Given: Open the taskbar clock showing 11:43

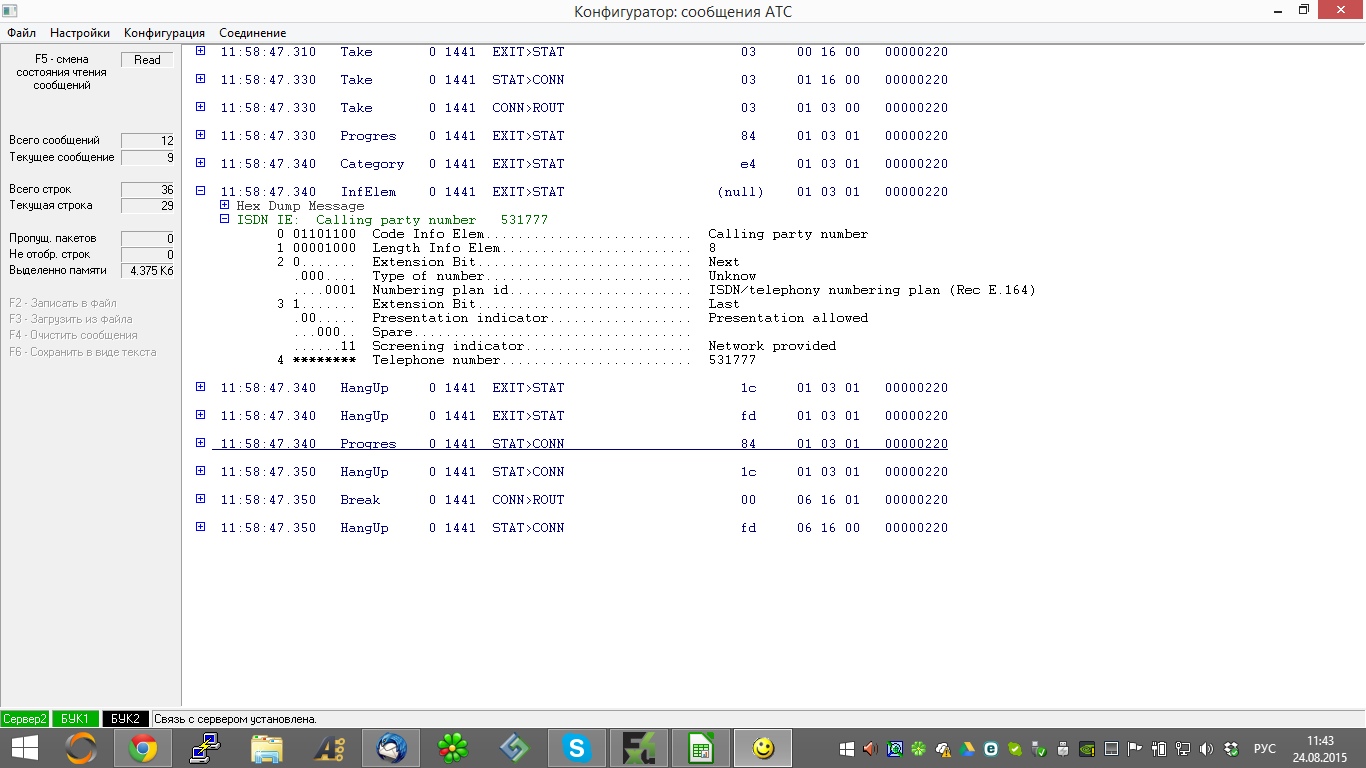Looking at the screenshot, I should tap(1320, 748).
